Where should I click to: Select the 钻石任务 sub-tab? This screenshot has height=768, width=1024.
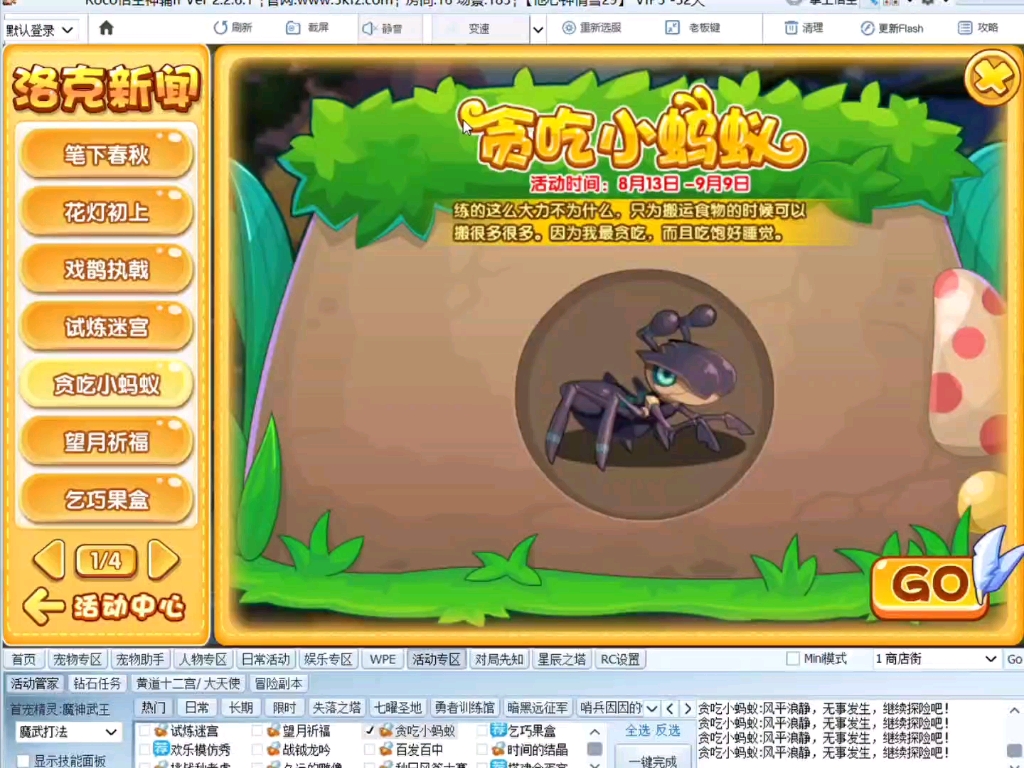coord(97,684)
